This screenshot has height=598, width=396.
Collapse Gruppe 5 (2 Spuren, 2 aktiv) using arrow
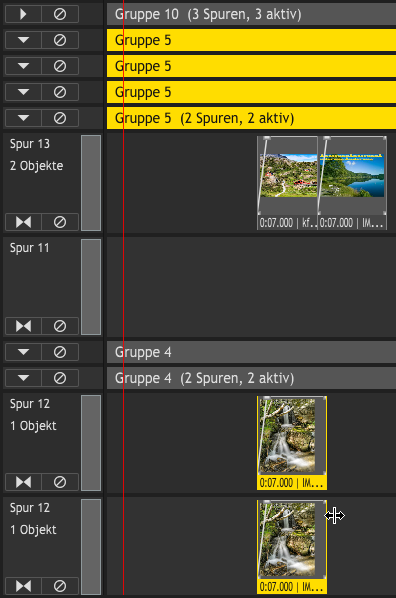tap(23, 118)
